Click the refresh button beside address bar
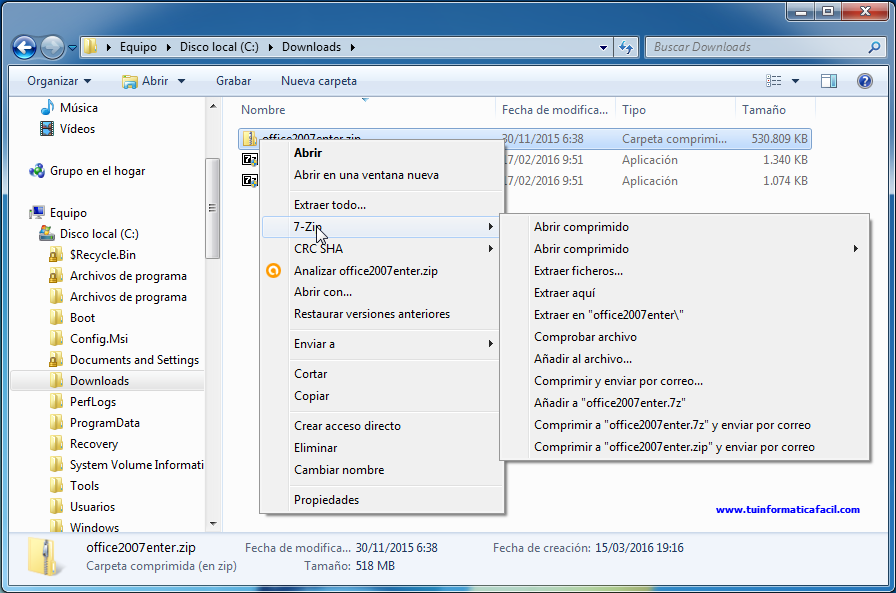 [626, 47]
